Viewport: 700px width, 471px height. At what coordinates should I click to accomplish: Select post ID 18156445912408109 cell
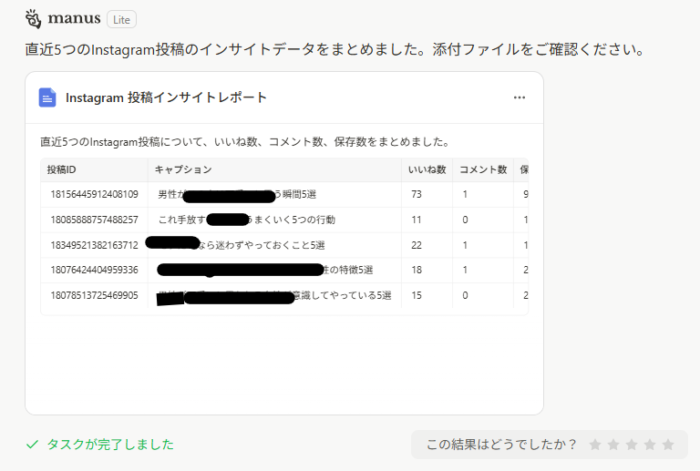pyautogui.click(x=94, y=194)
